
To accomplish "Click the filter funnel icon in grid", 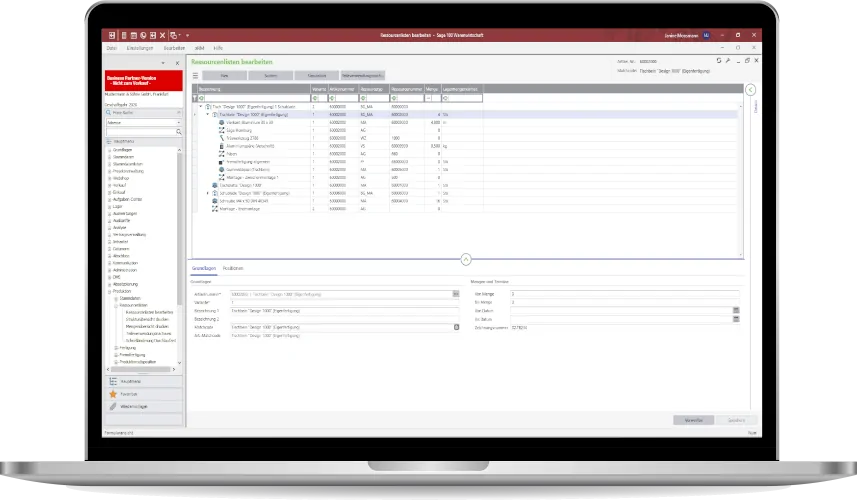I will (196, 98).
